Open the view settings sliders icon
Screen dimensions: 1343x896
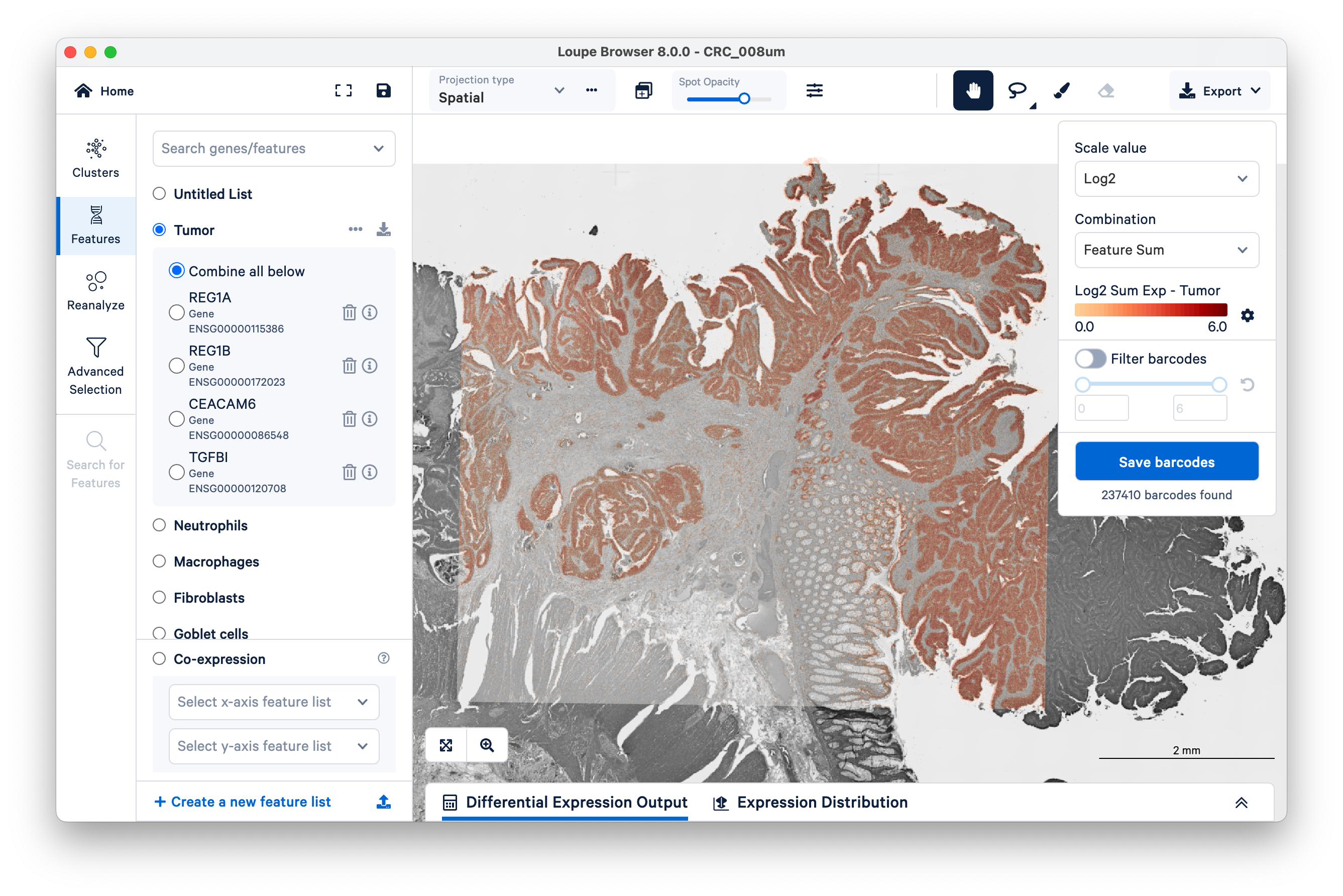pos(814,90)
